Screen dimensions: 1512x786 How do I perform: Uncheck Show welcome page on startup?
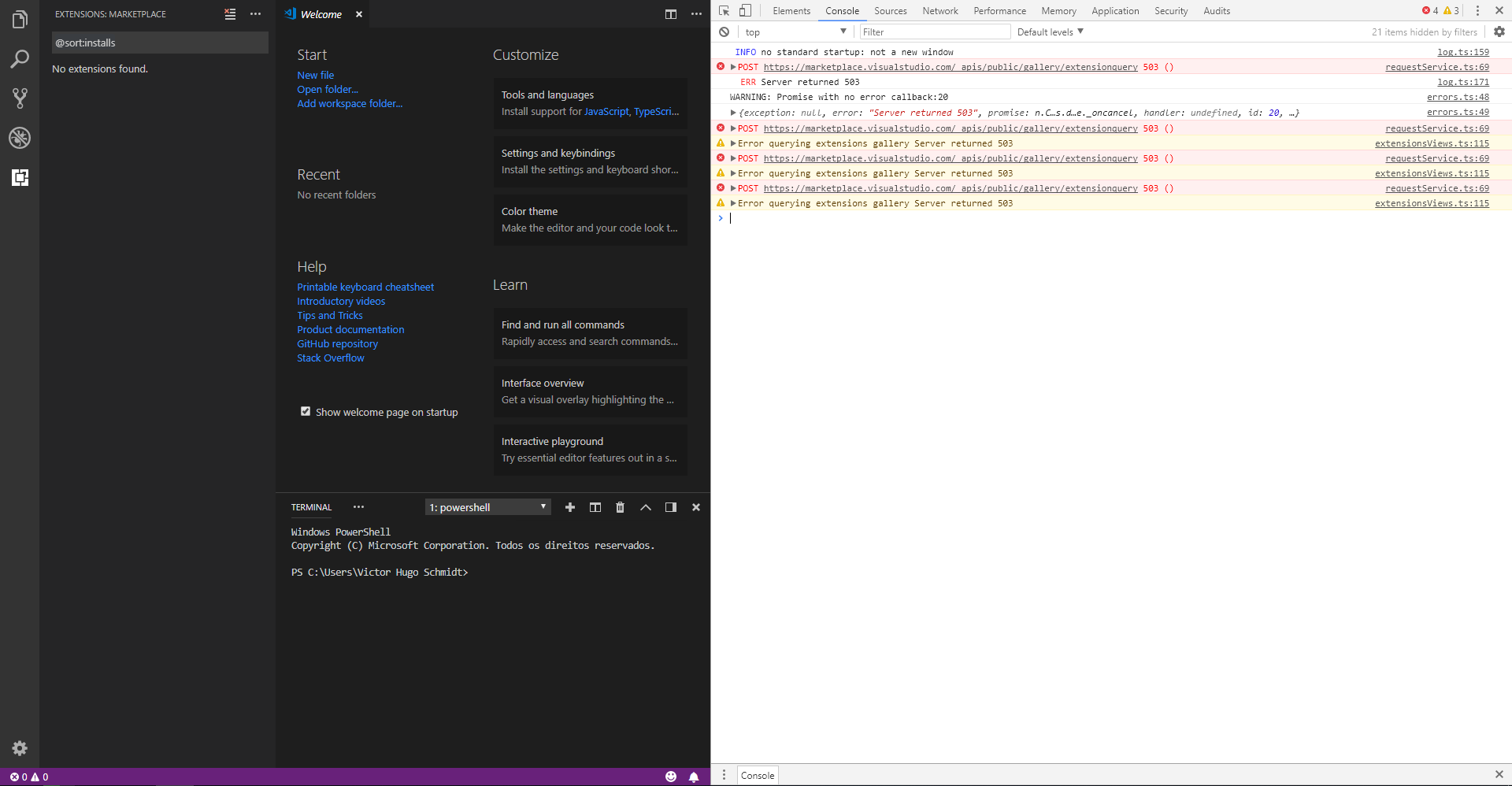tap(306, 411)
